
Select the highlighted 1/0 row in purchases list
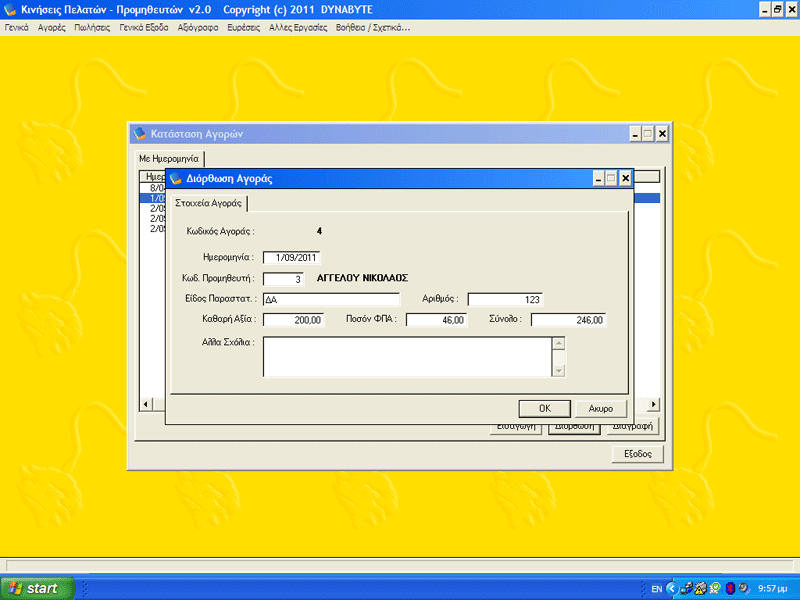click(153, 198)
